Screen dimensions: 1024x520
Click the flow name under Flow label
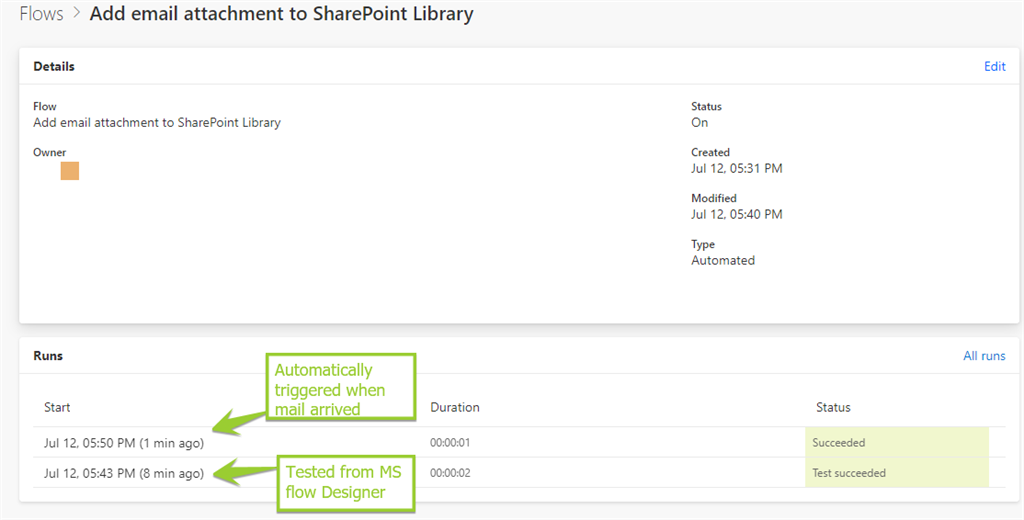point(157,122)
